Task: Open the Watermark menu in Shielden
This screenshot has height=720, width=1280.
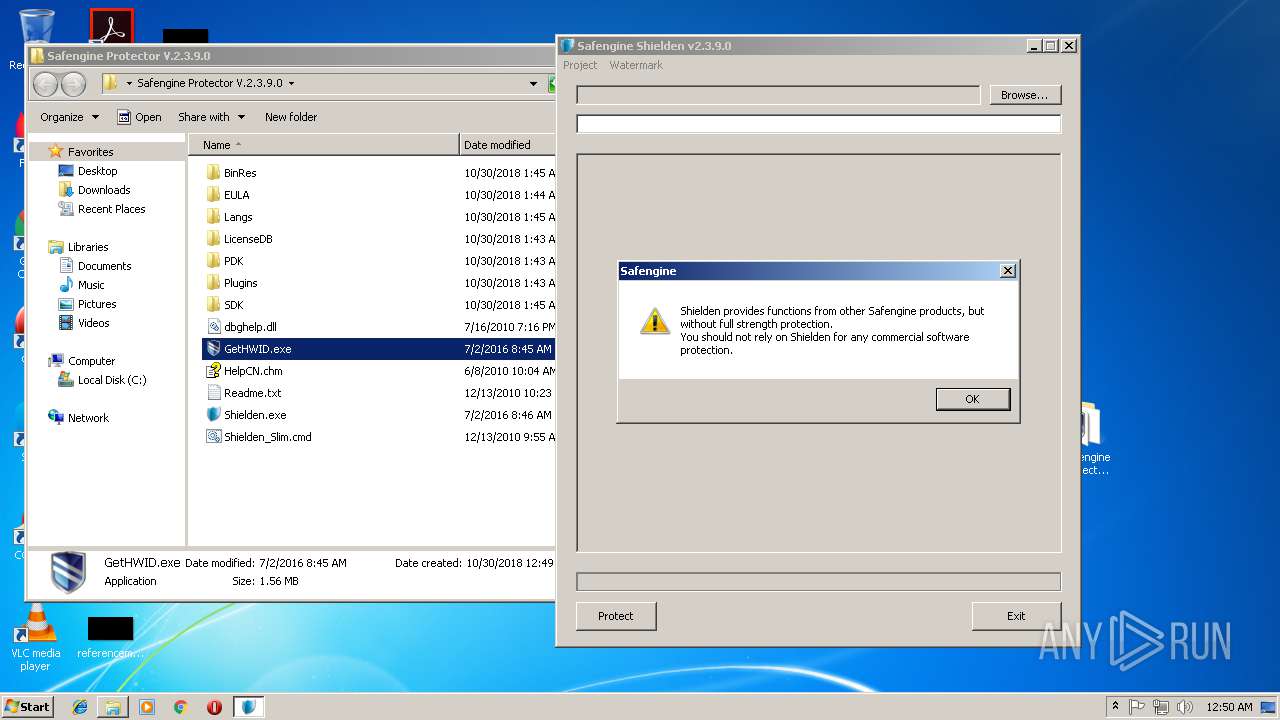Action: (636, 65)
